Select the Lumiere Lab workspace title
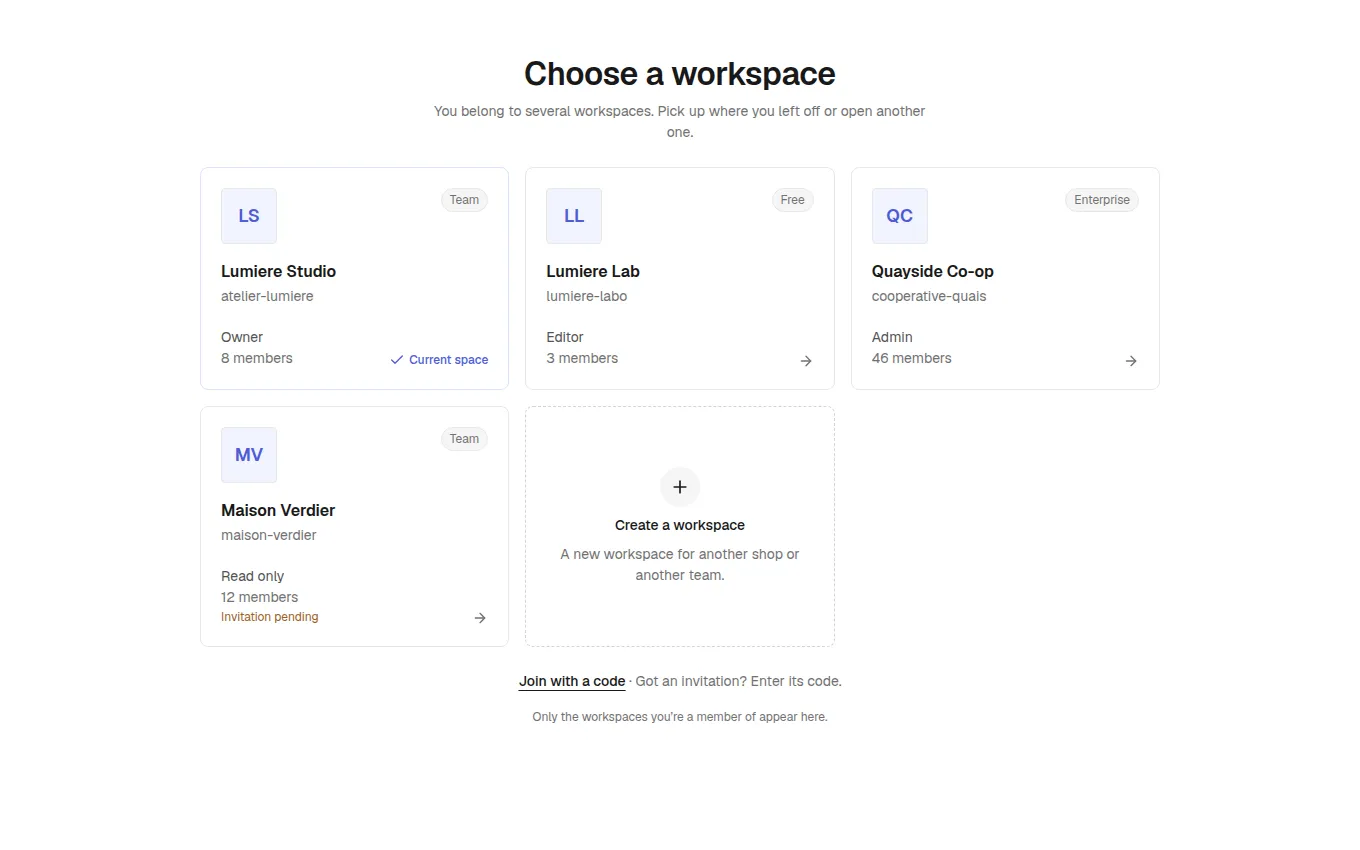This screenshot has width=1360, height=850. click(593, 271)
